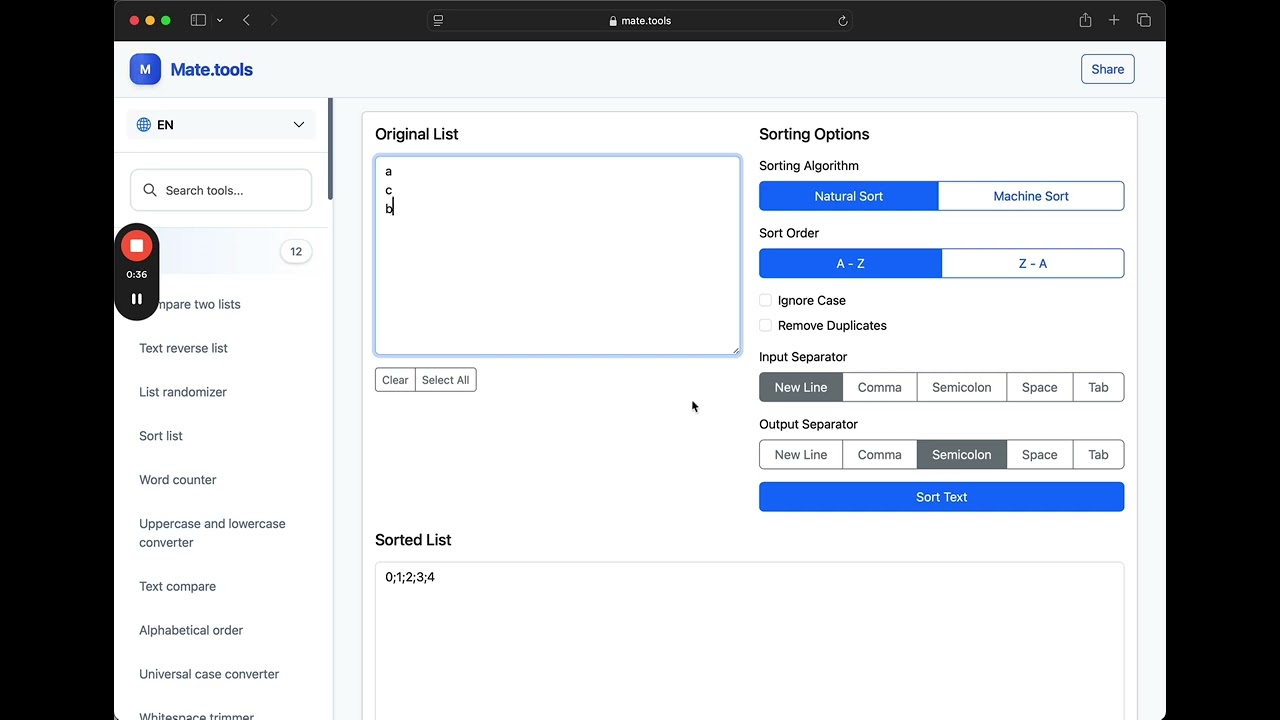
Task: Click the Mate.tools logo icon
Action: (x=145, y=69)
